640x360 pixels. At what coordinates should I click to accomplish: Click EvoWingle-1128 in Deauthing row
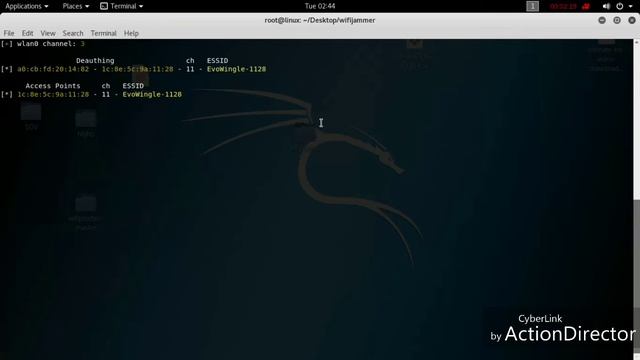[236, 69]
